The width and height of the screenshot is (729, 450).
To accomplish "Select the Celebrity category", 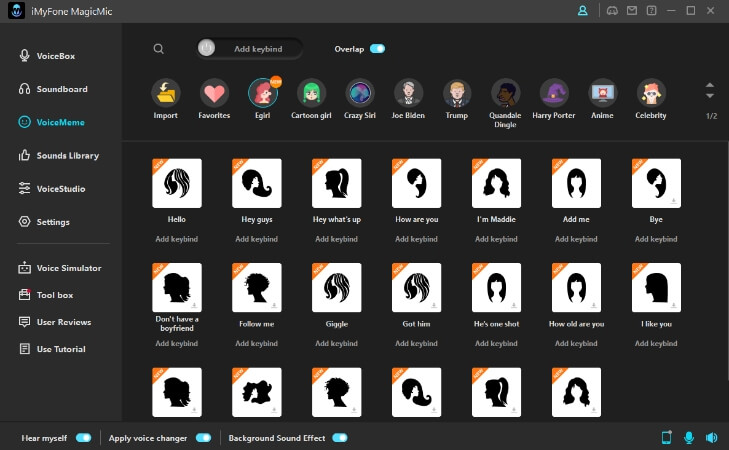I will pos(651,93).
